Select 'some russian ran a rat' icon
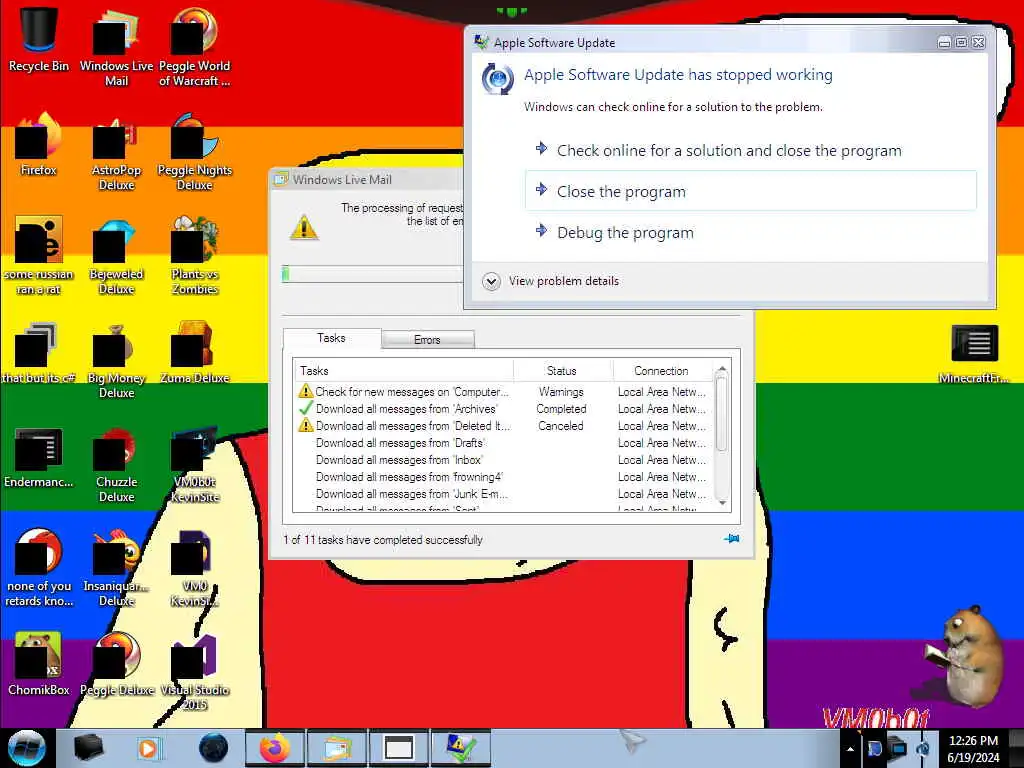1024x768 pixels. (x=39, y=255)
